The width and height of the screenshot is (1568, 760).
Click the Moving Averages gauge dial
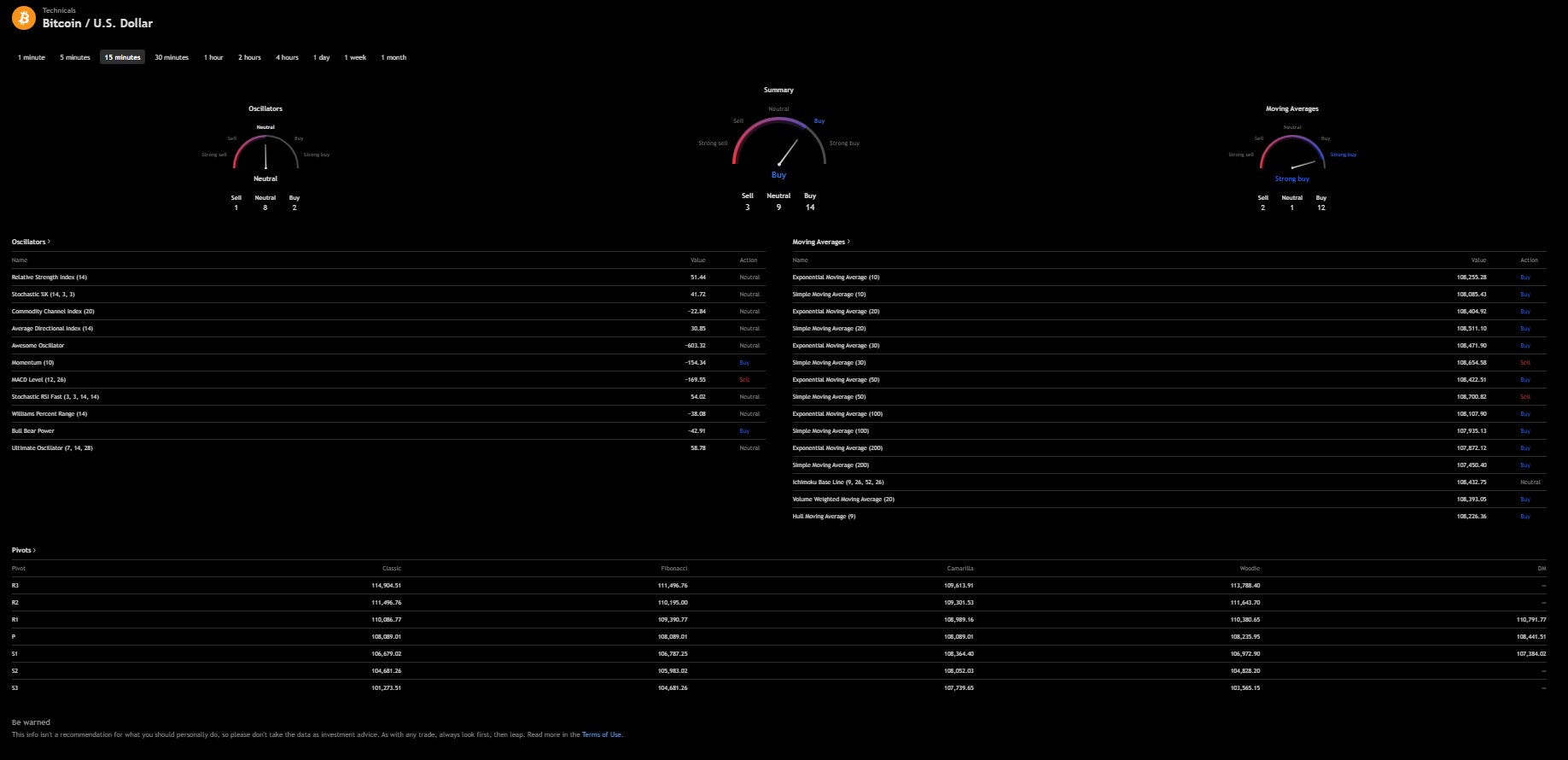point(1292,152)
